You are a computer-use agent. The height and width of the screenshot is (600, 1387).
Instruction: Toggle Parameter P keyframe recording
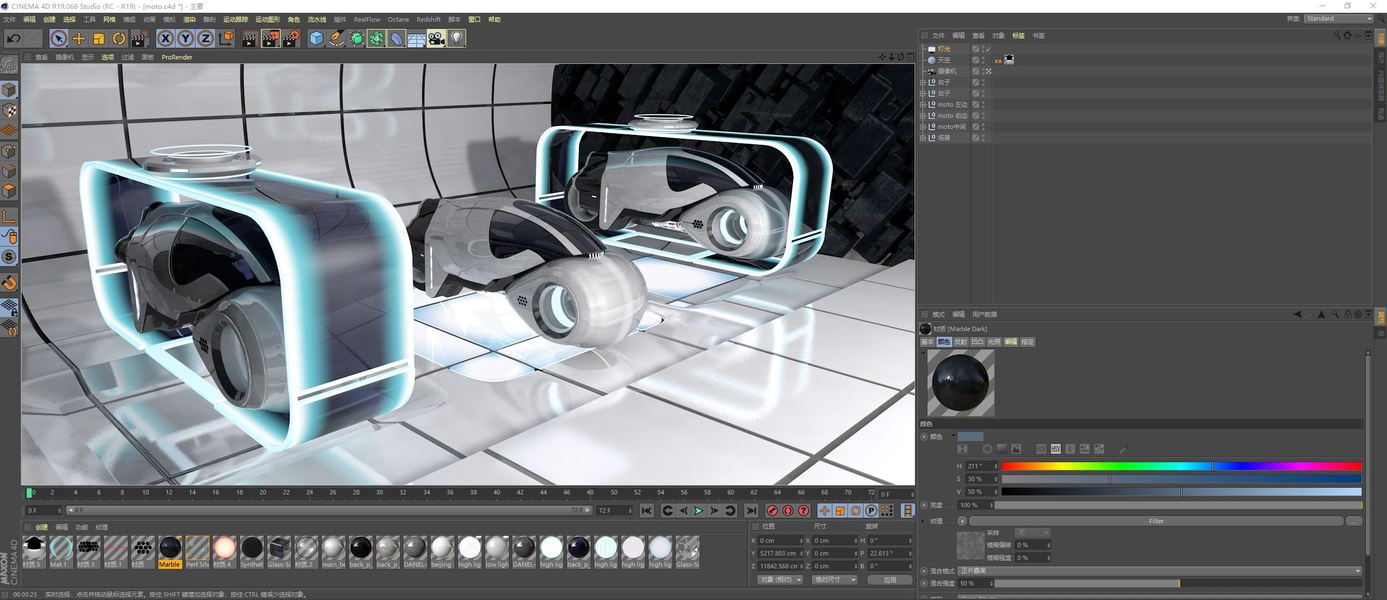pyautogui.click(x=871, y=511)
